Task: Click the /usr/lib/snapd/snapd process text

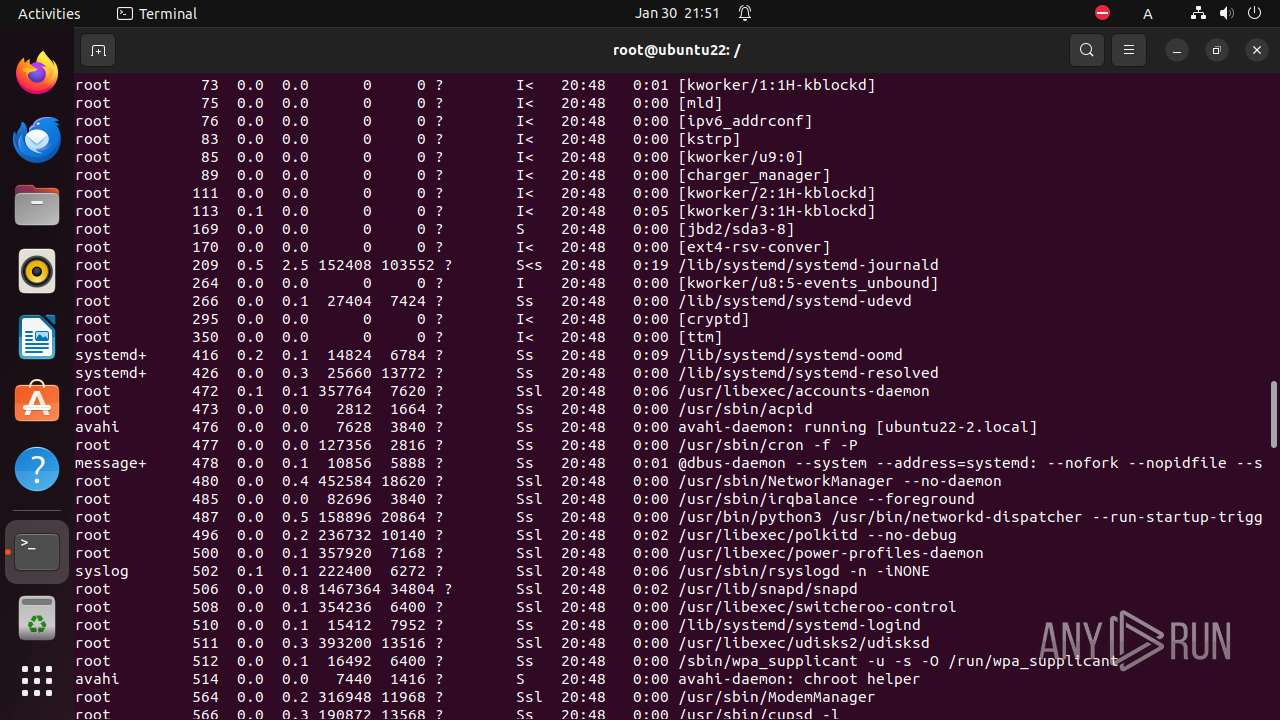Action: tap(768, 589)
